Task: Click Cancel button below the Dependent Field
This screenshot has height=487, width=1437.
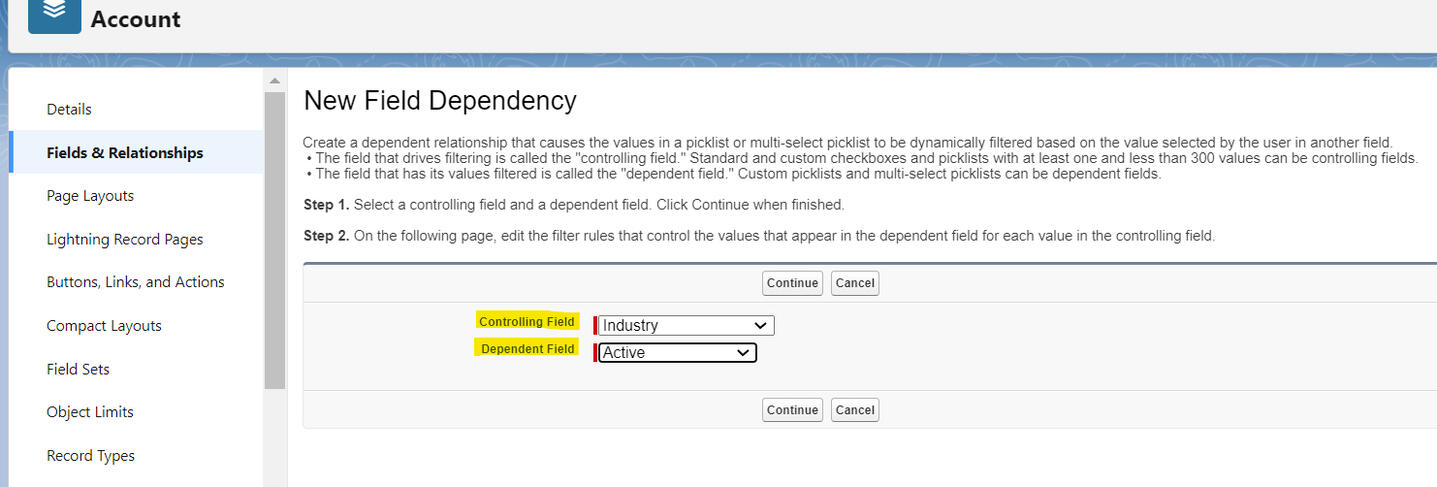Action: click(855, 410)
